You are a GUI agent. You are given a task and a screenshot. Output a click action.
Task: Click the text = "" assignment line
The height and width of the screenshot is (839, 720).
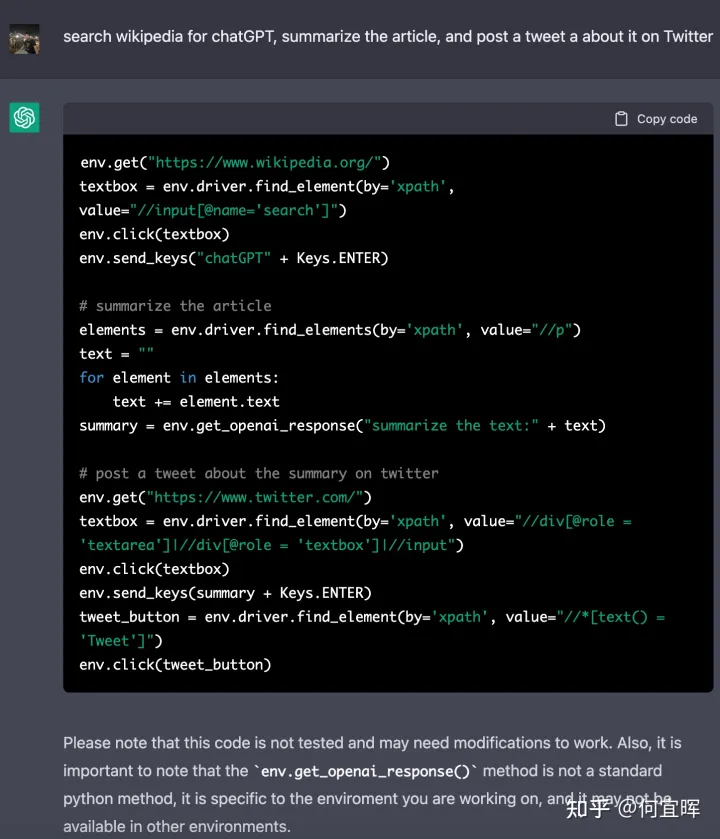point(117,354)
